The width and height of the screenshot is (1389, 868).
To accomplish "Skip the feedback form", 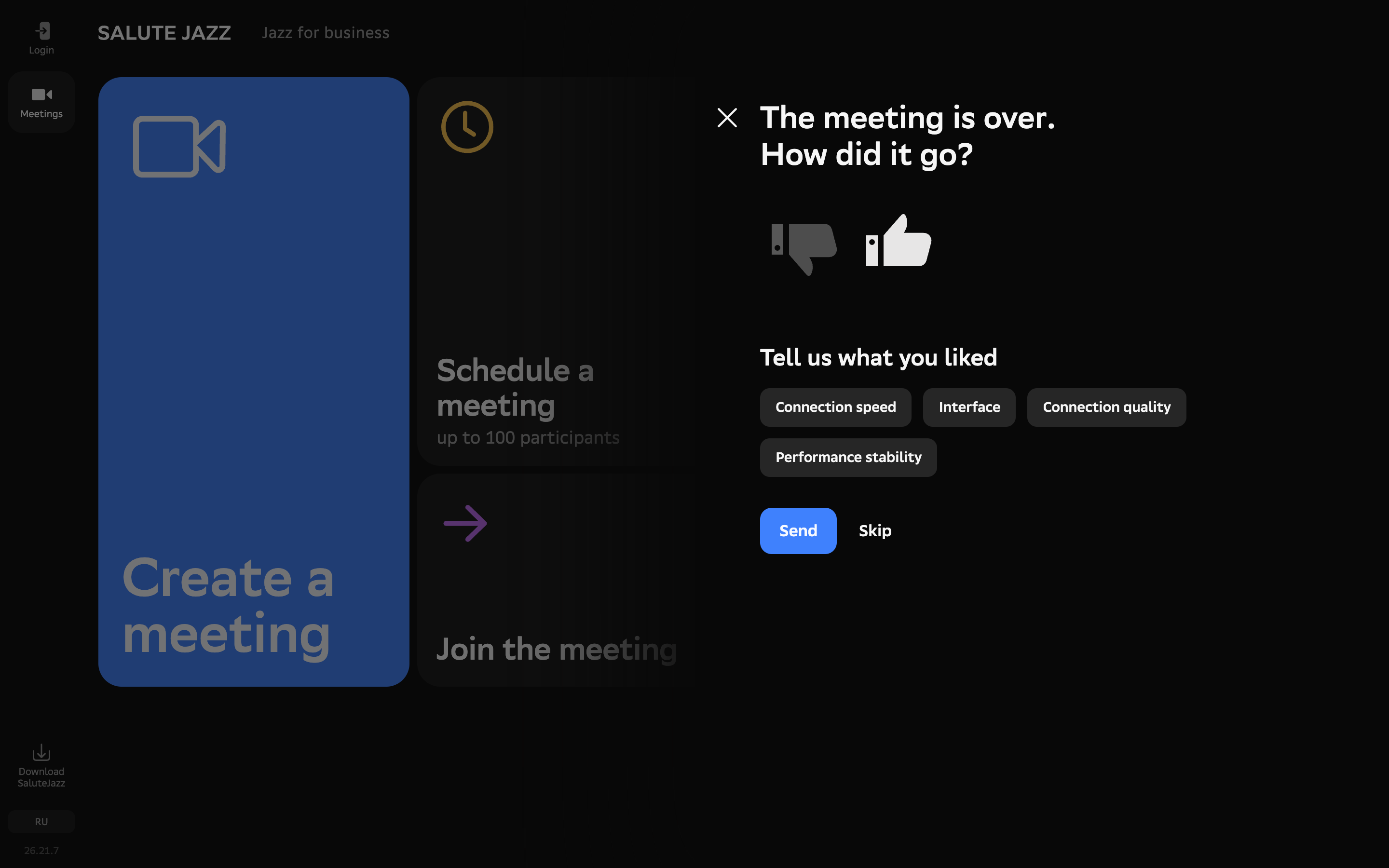I will pyautogui.click(x=875, y=530).
